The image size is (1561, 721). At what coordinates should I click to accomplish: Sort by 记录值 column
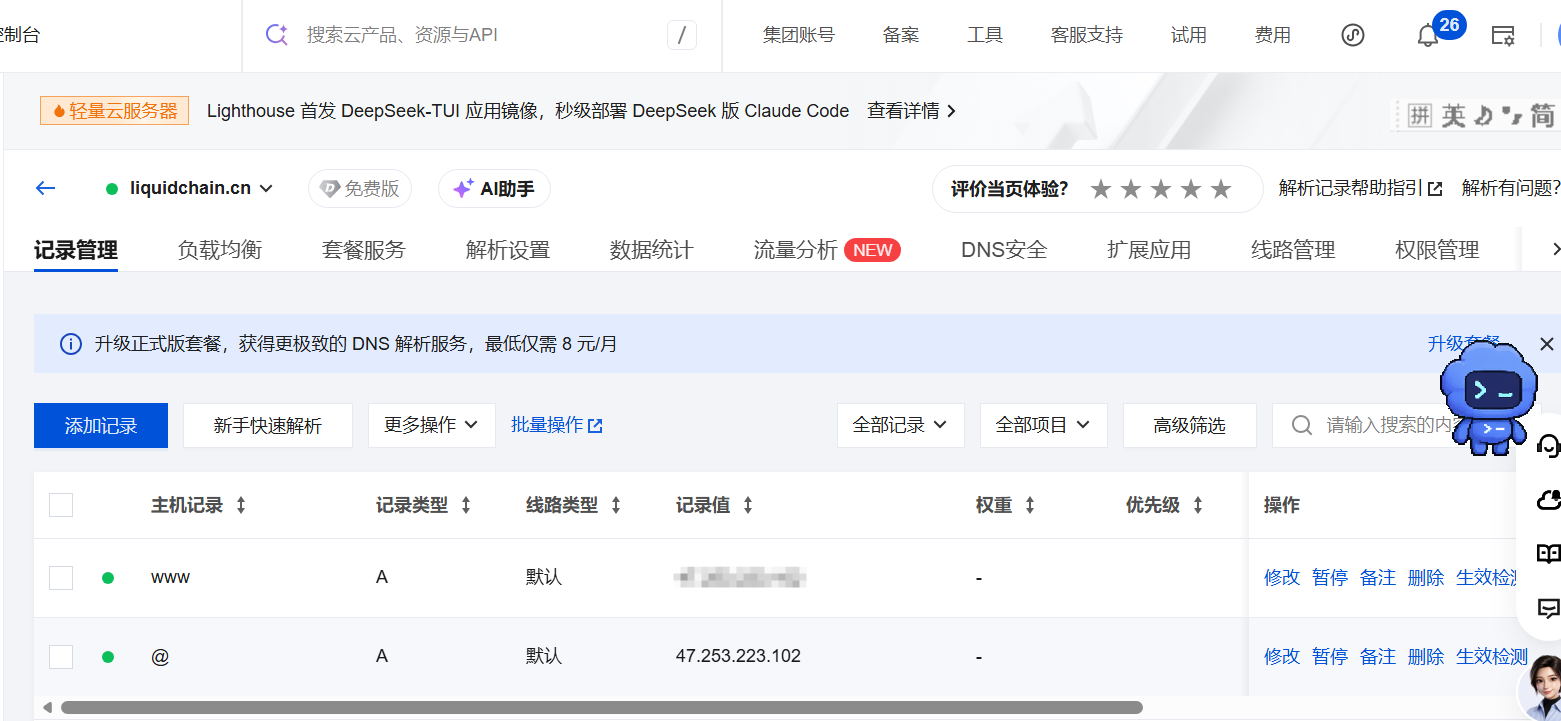[748, 506]
